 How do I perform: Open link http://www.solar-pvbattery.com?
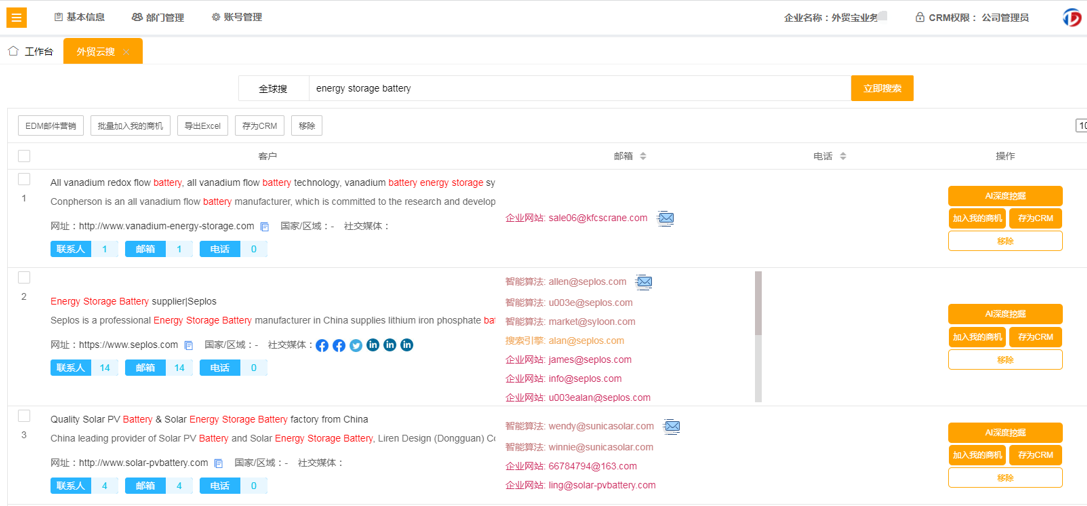click(x=144, y=463)
